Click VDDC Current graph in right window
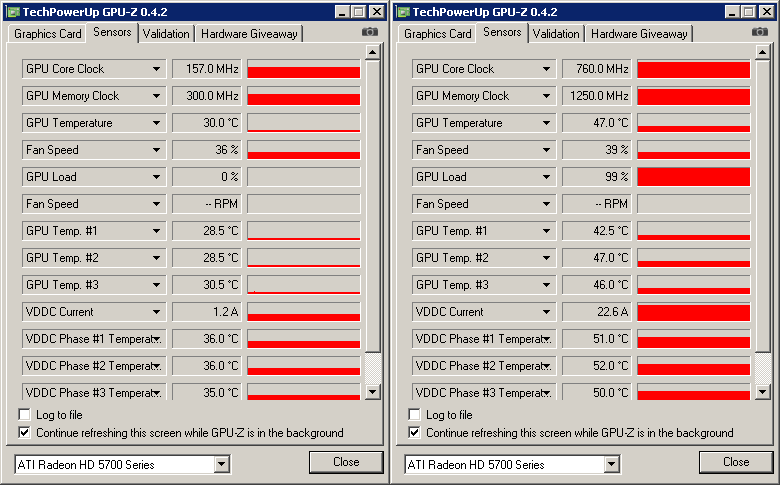780x485 pixels. [694, 312]
